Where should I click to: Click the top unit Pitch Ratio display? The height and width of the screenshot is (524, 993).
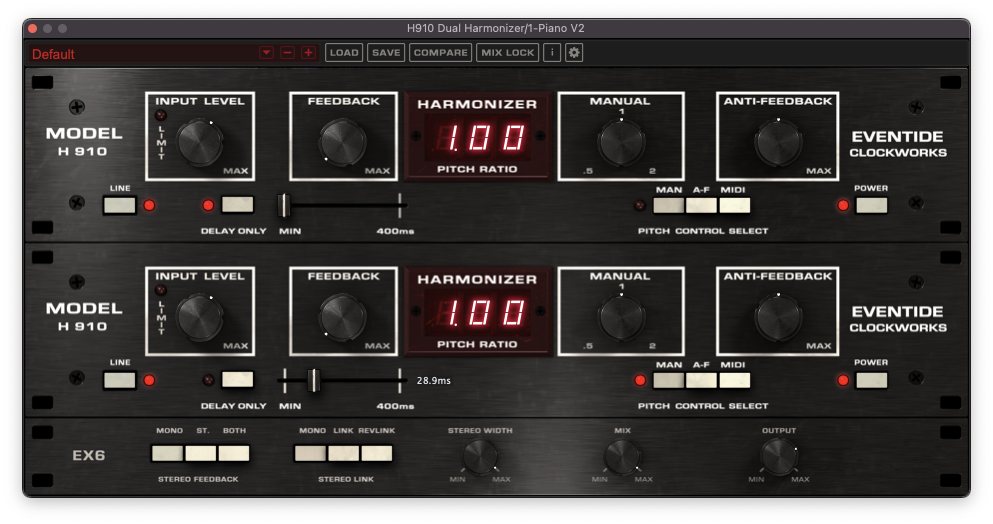(x=478, y=137)
